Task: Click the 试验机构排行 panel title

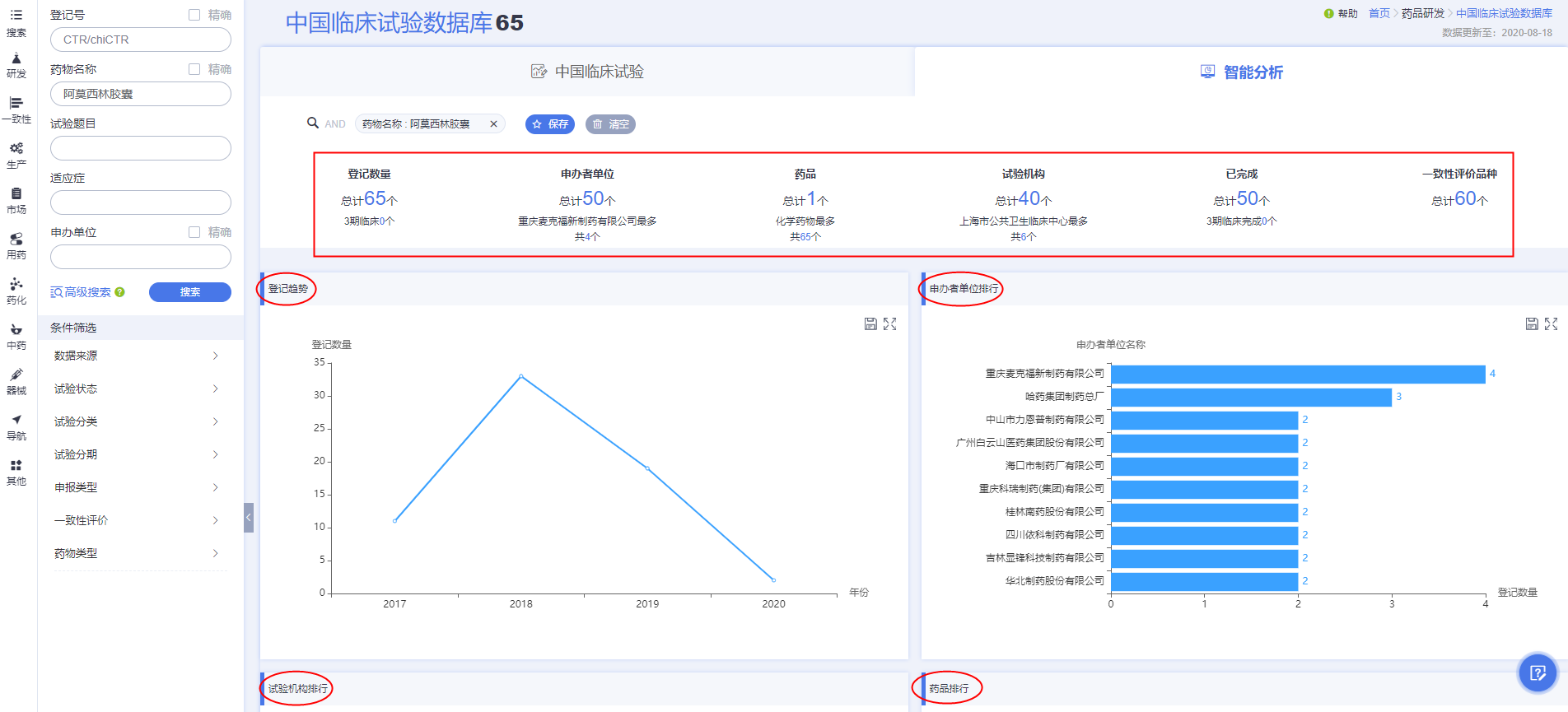Action: click(298, 689)
